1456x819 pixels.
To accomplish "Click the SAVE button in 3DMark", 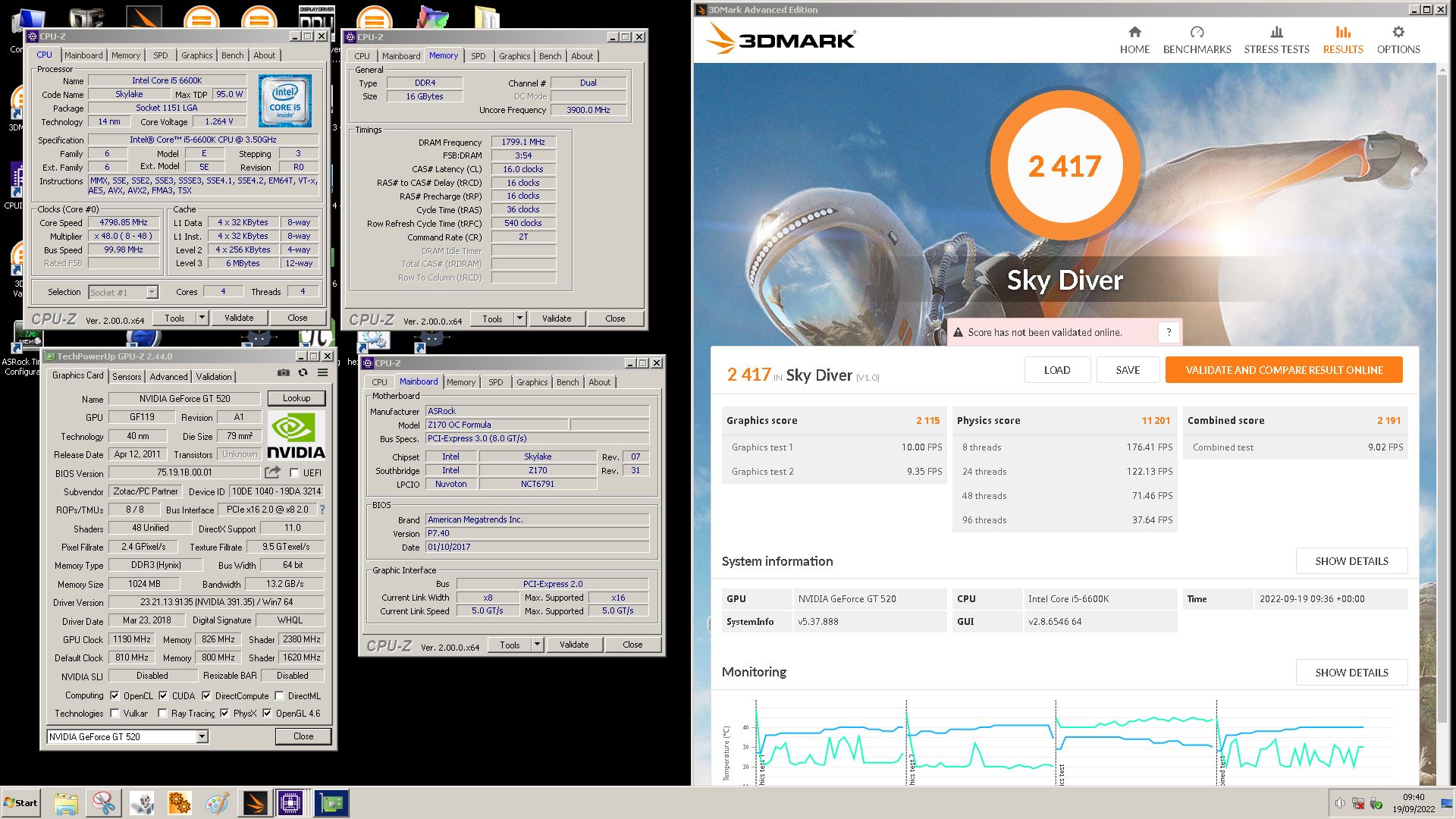I will coord(1128,370).
